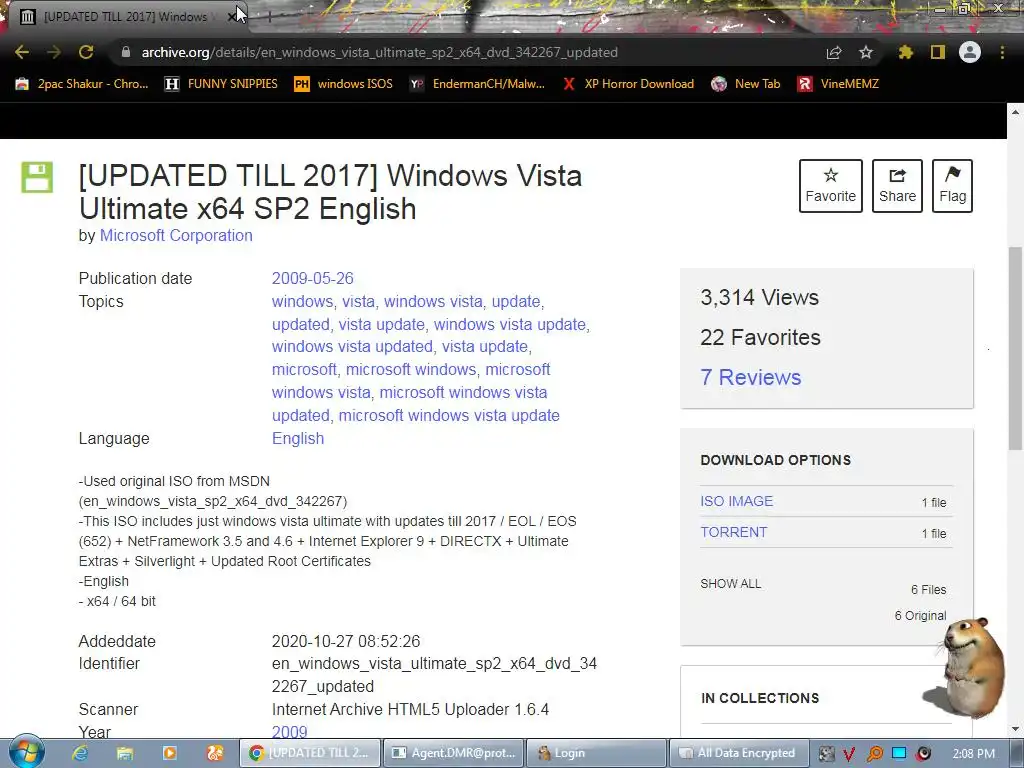This screenshot has width=1024, height=768.
Task: Click the share page icon in address bar
Action: [834, 52]
